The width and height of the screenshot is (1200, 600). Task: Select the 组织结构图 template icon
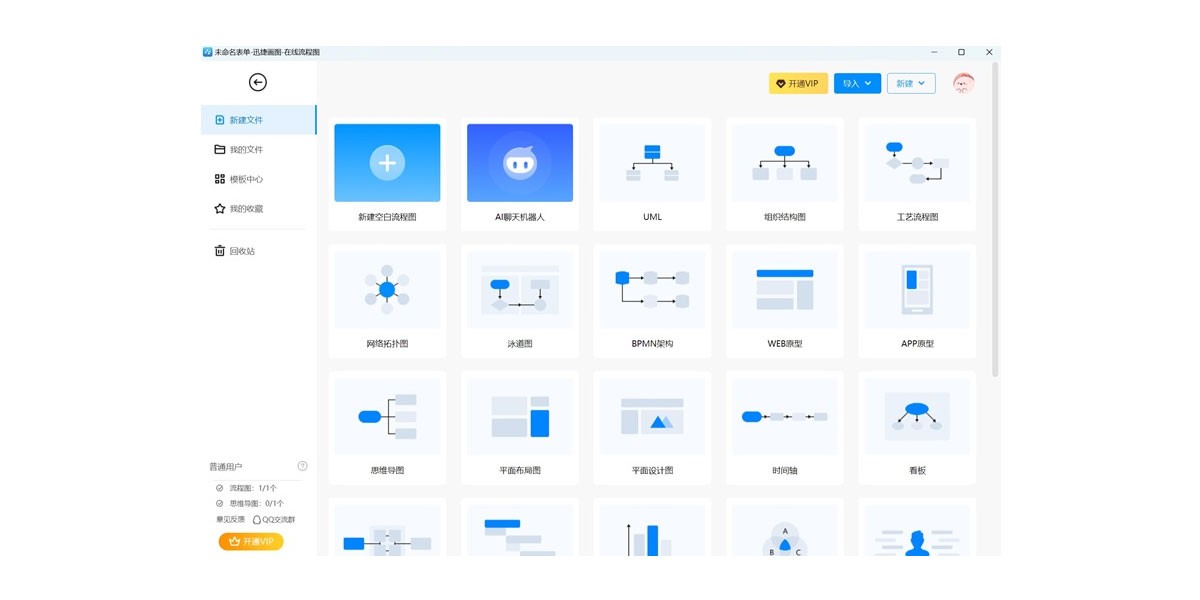click(785, 163)
